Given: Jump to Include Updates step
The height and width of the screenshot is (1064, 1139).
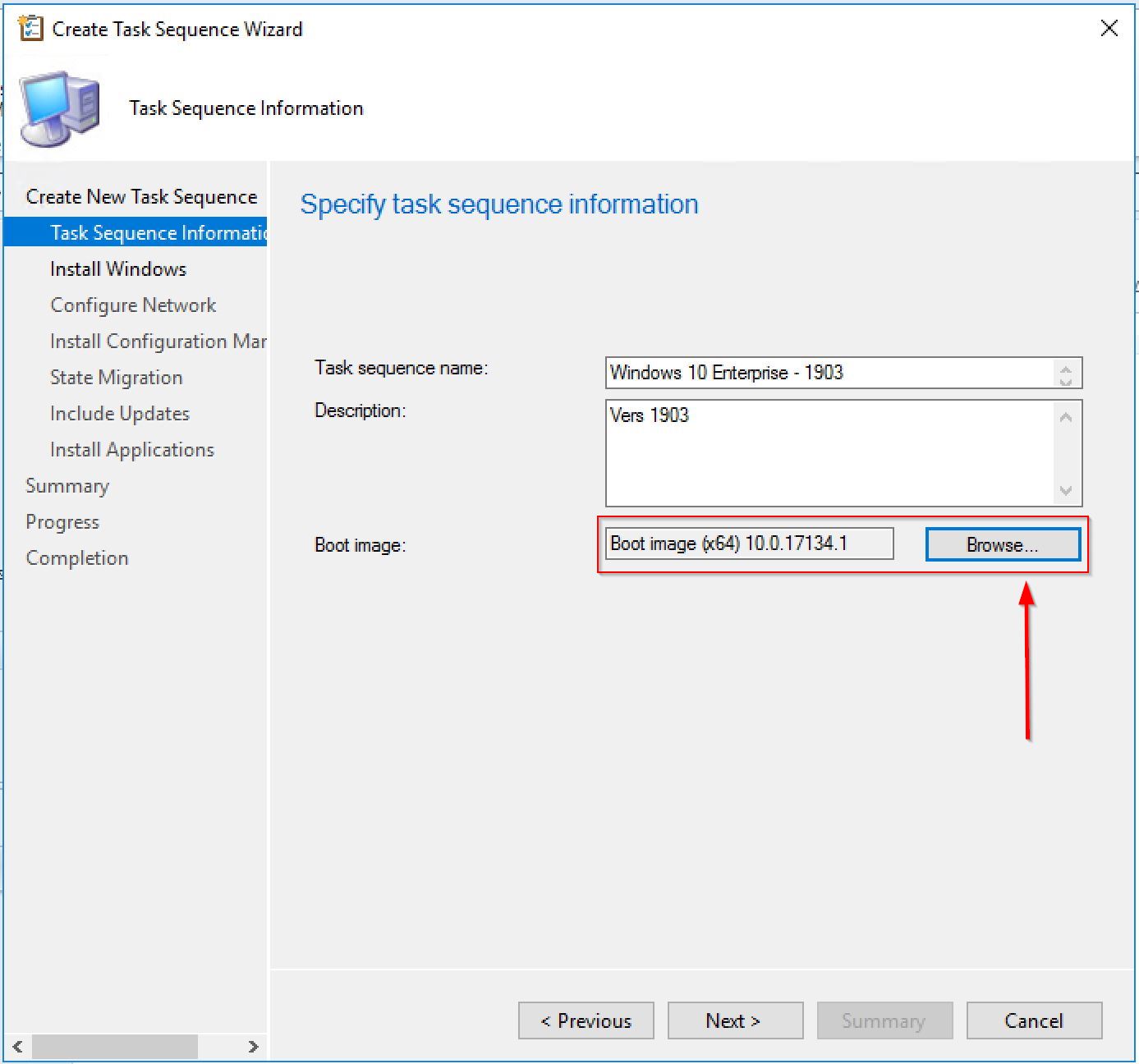Looking at the screenshot, I should pos(120,414).
